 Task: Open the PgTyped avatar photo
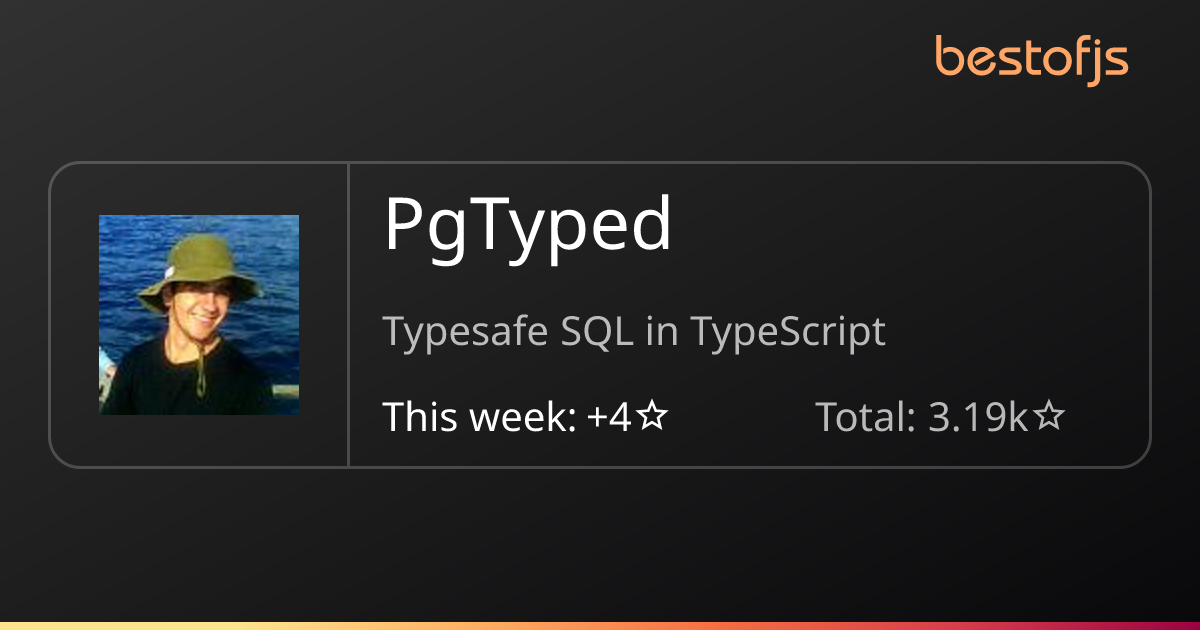tap(199, 315)
